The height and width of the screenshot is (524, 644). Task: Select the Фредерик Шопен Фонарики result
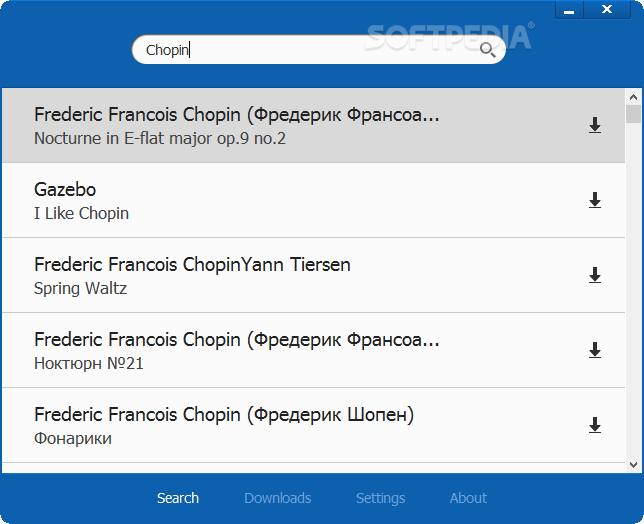pos(313,425)
